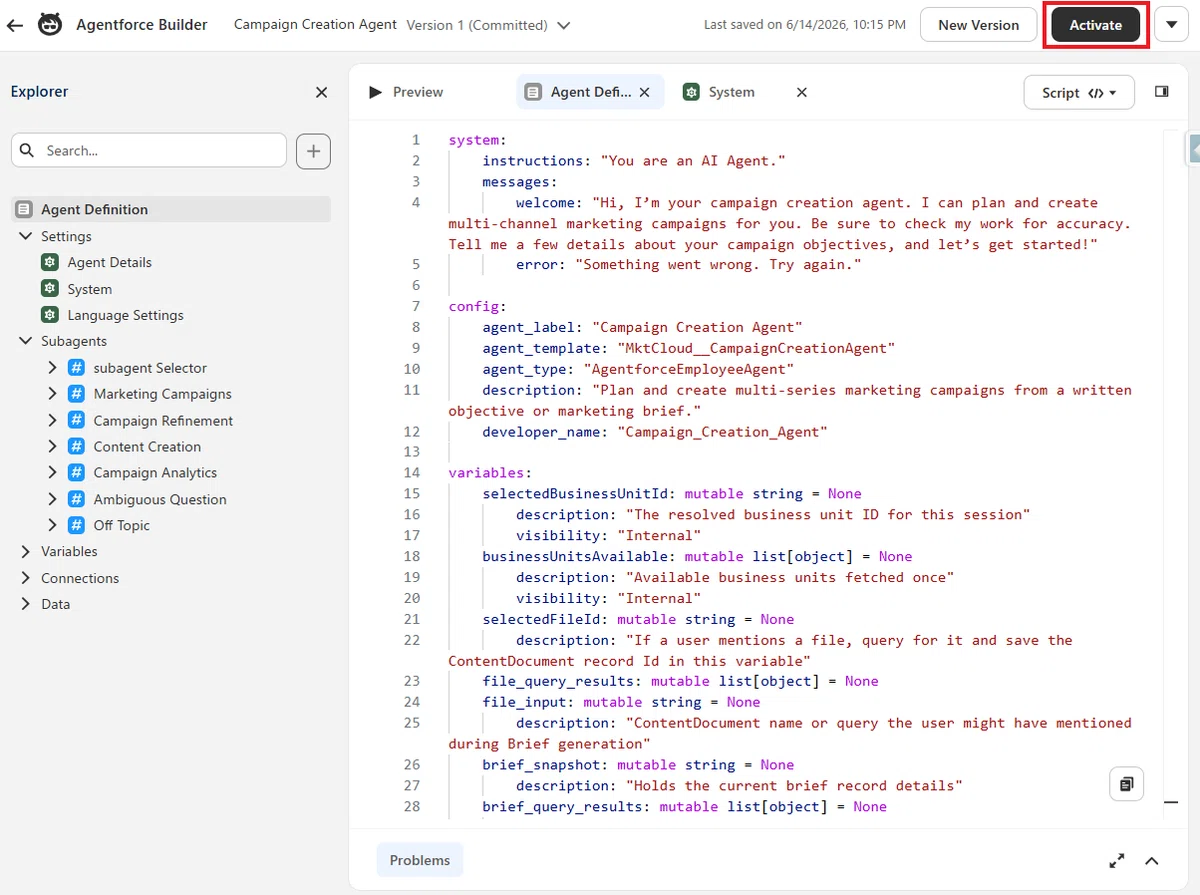Click the gear icon beside Language Settings
Viewport: 1200px width, 895px height.
click(50, 314)
